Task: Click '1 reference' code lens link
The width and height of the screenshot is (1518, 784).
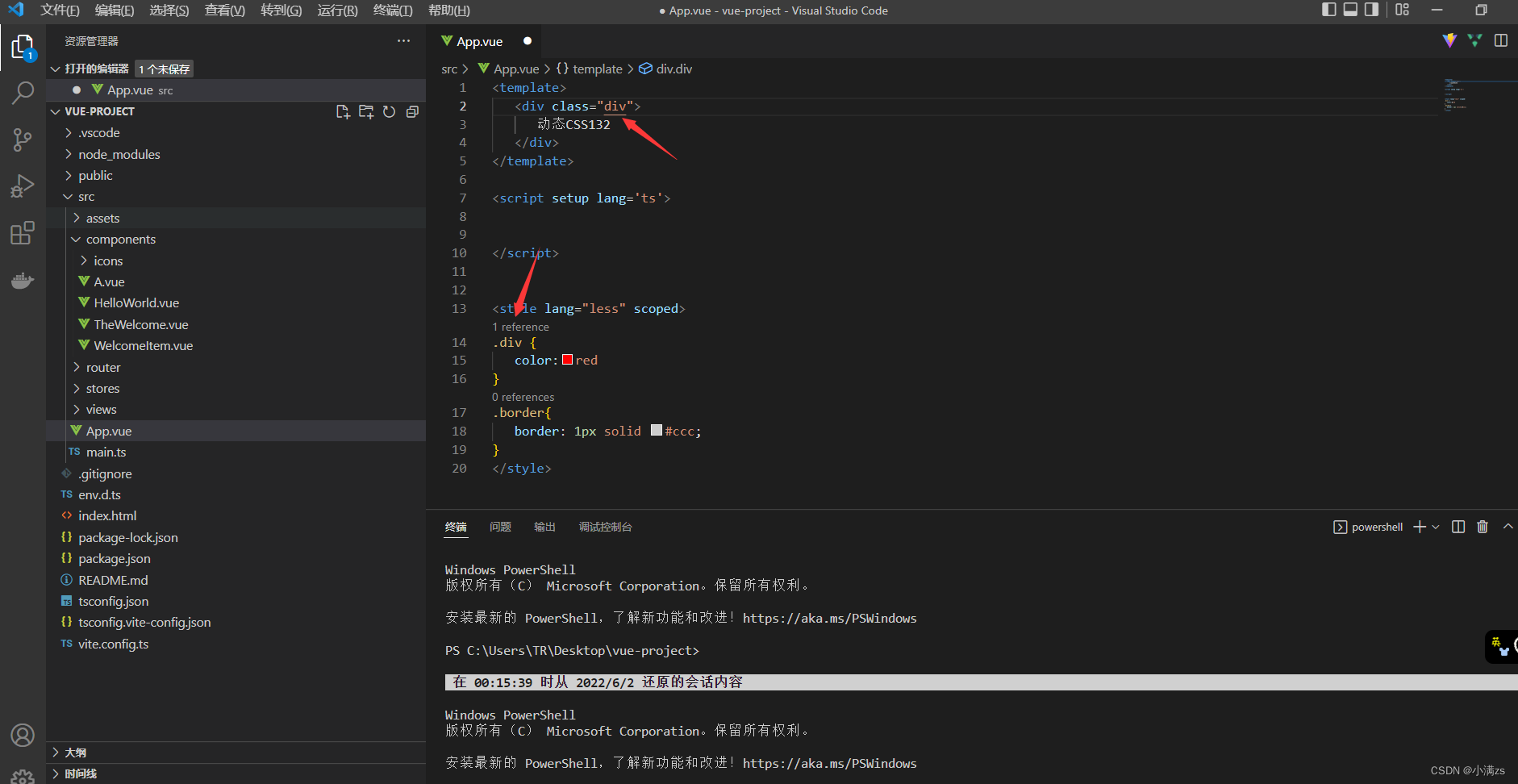Action: pos(521,327)
